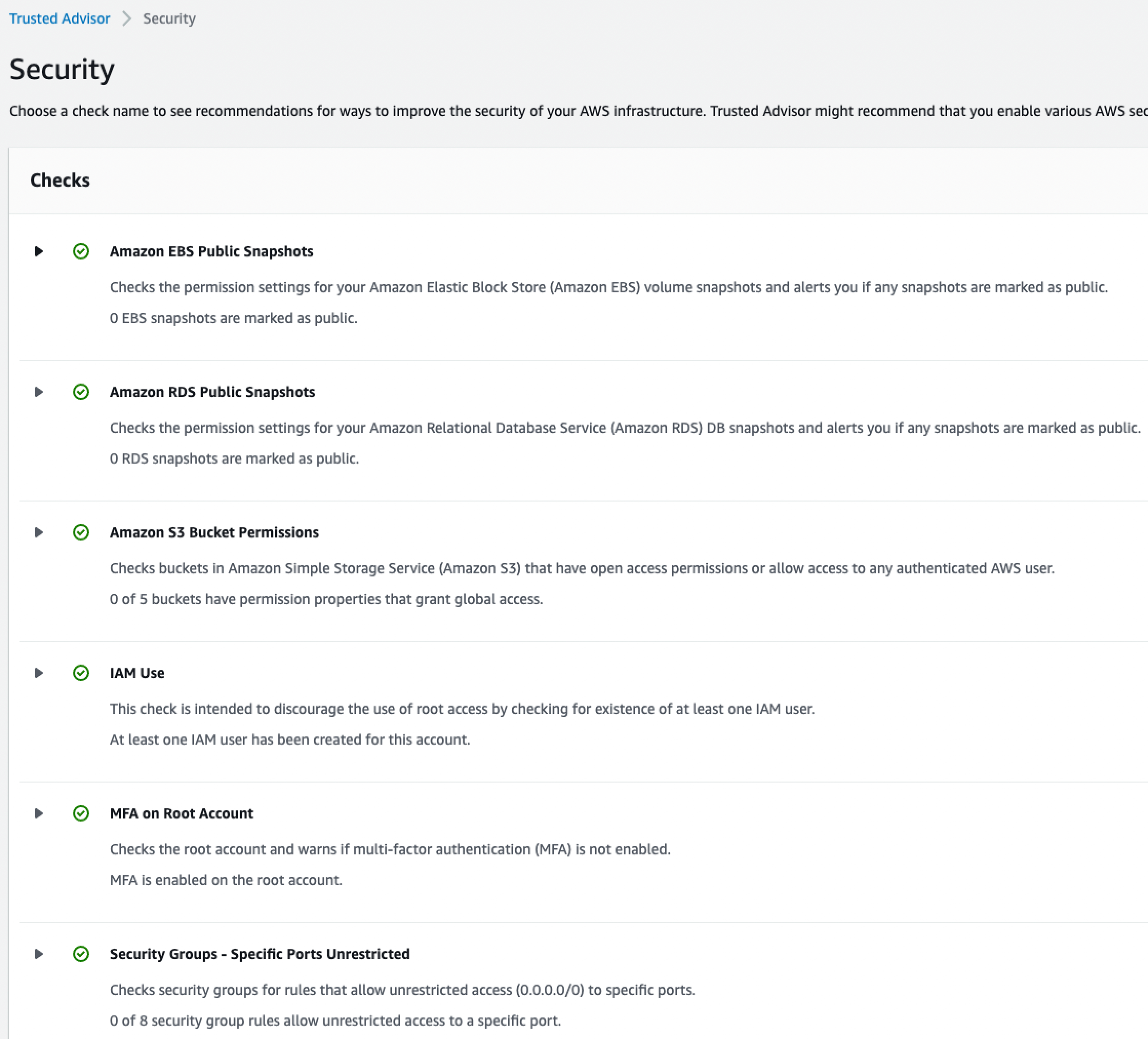Open the Amazon EBS Public Snapshots check name

211,251
